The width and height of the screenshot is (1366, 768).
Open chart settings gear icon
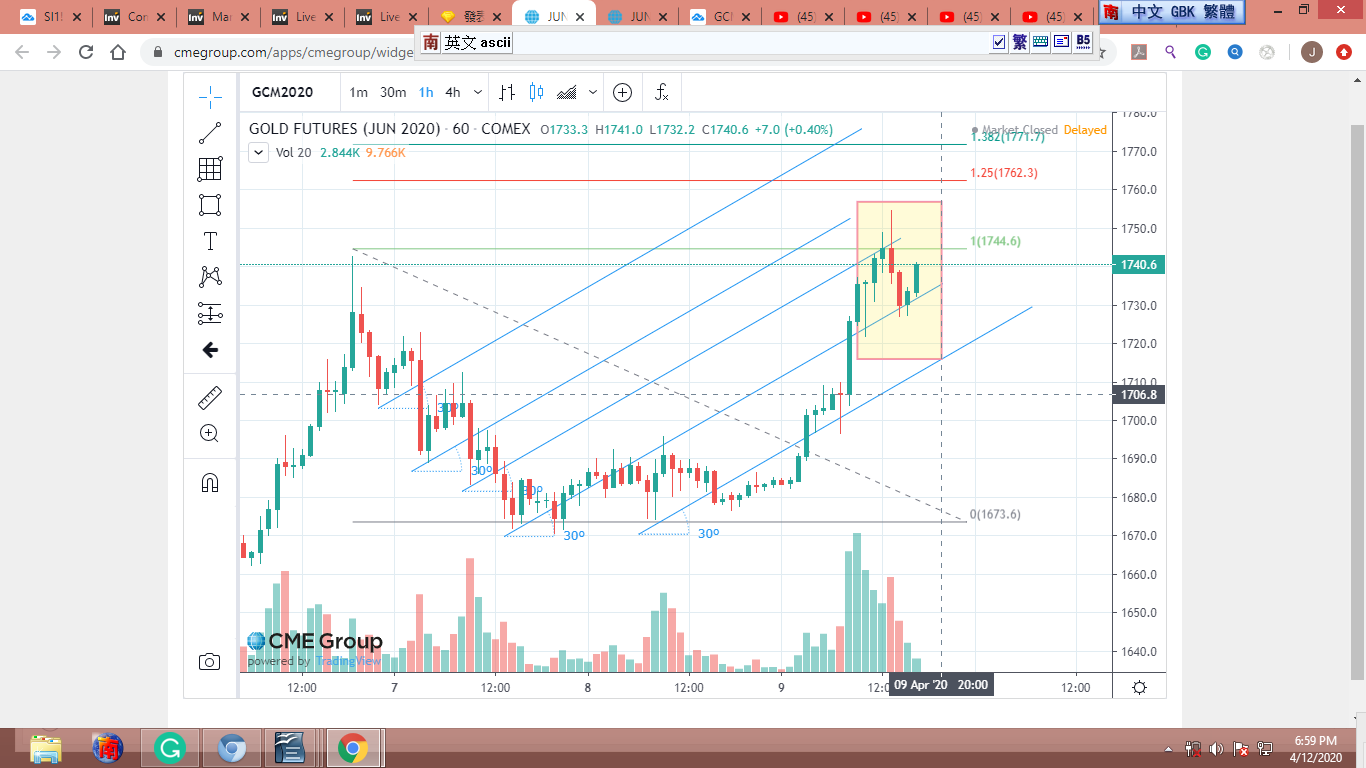(x=1139, y=686)
